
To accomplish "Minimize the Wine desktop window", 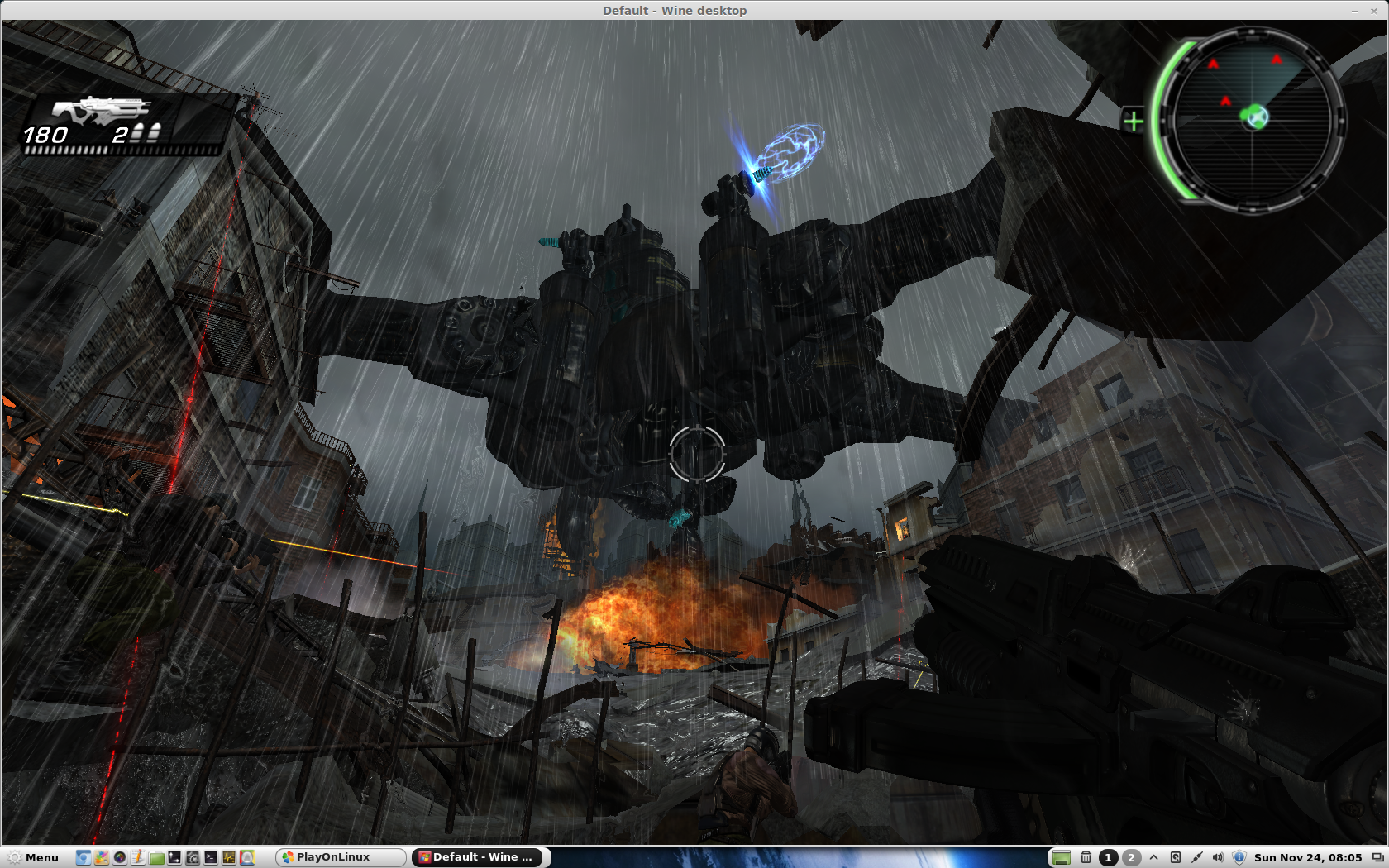I will (x=1355, y=11).
